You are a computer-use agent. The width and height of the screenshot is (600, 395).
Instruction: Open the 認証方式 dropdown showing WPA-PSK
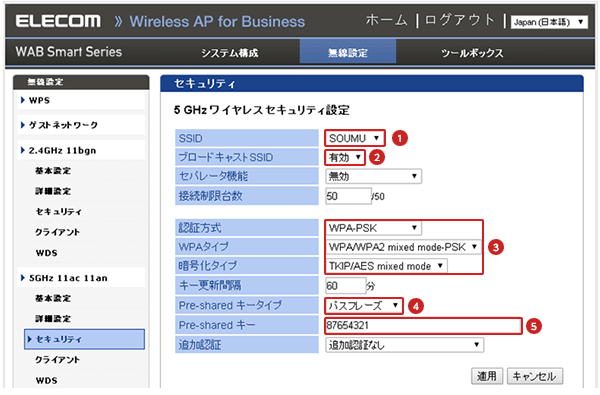pos(373,228)
